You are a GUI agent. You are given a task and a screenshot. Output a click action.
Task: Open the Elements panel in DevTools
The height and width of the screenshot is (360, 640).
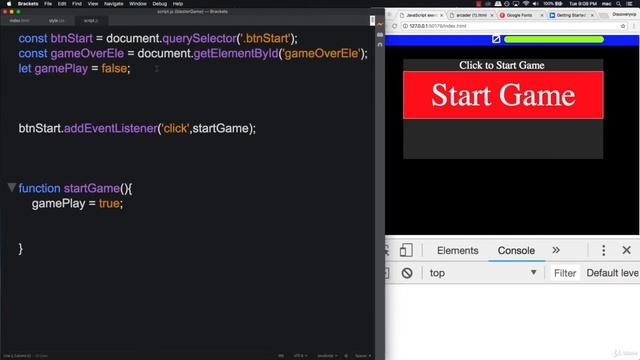point(458,251)
